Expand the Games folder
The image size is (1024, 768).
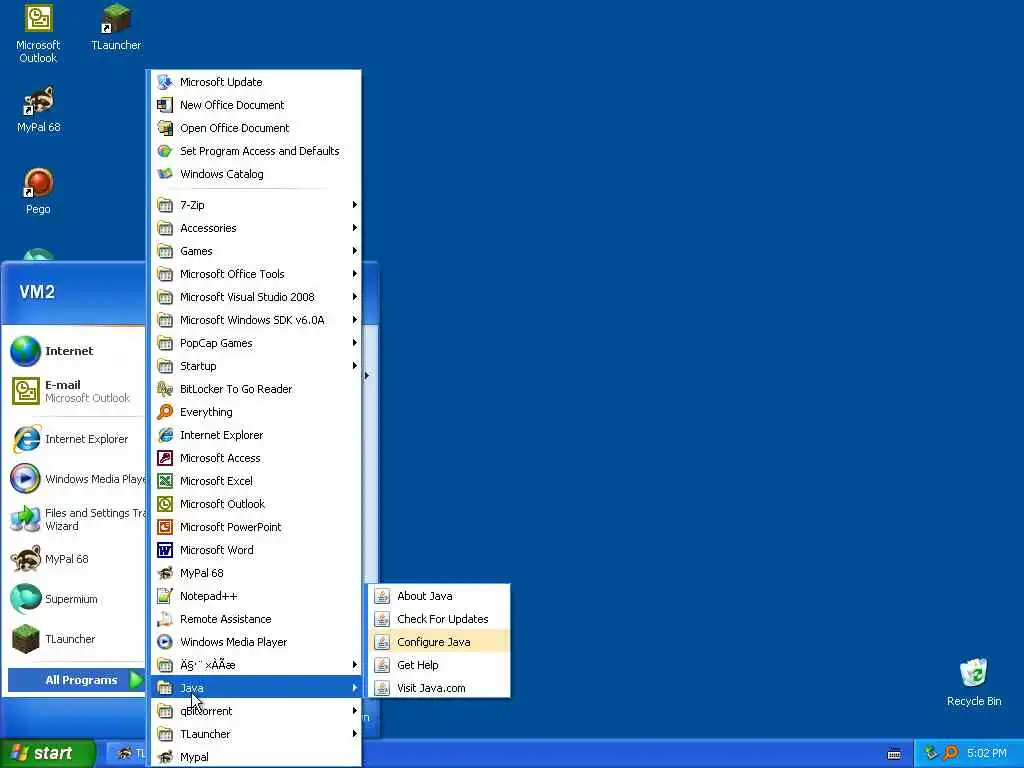point(255,251)
